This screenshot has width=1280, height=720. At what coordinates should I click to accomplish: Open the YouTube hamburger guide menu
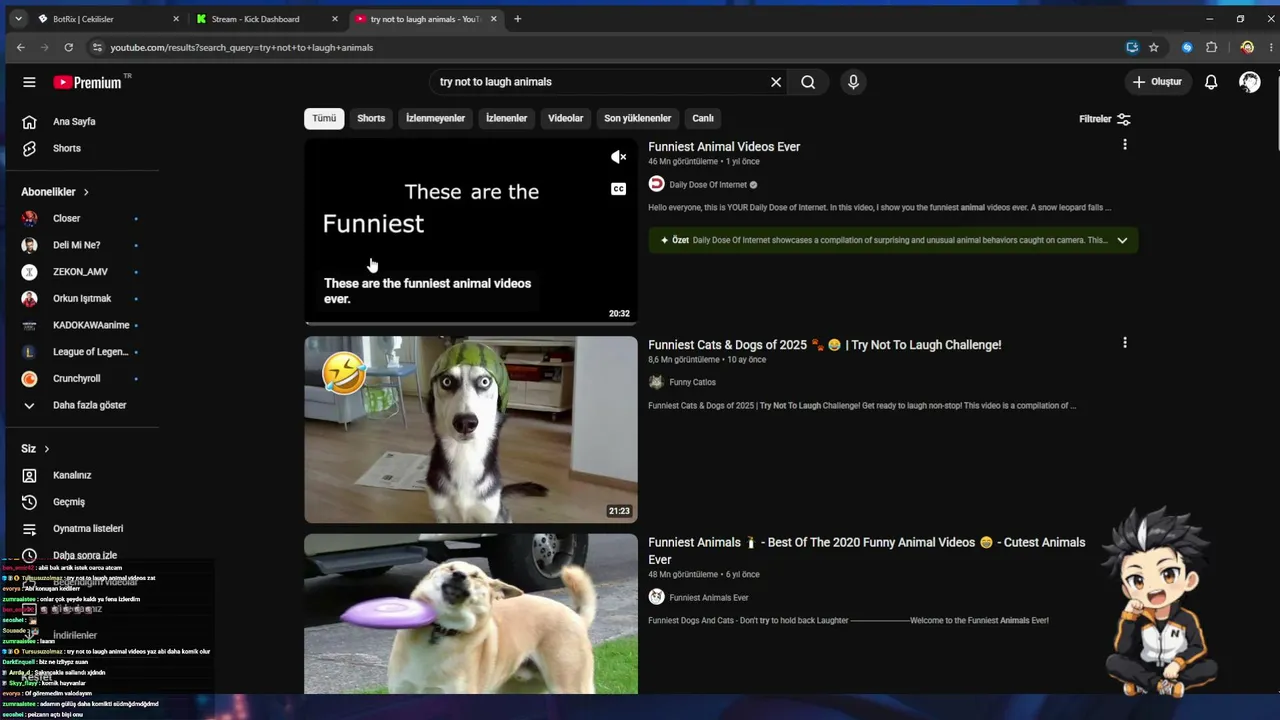29,82
